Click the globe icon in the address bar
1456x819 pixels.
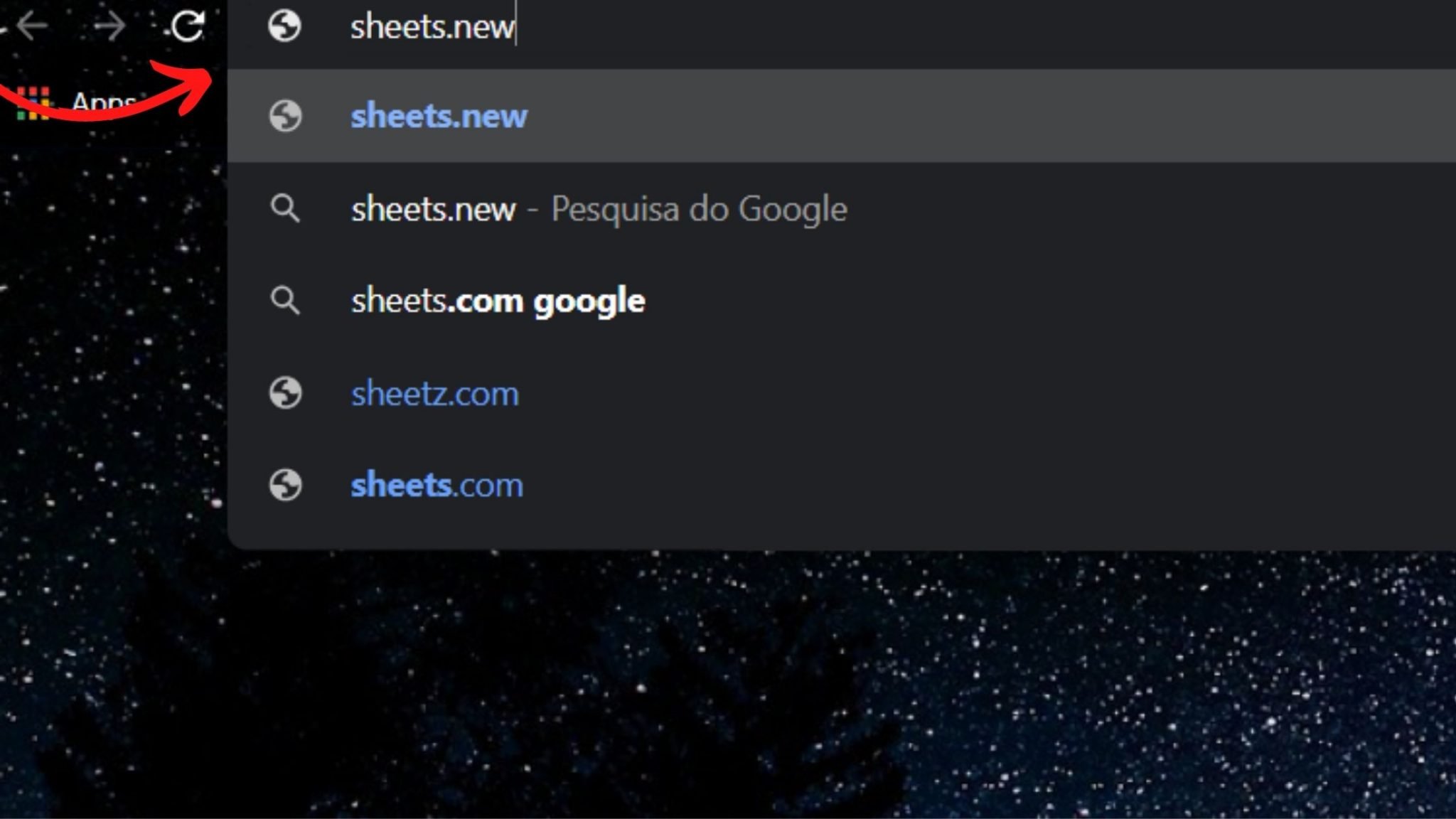click(x=284, y=26)
